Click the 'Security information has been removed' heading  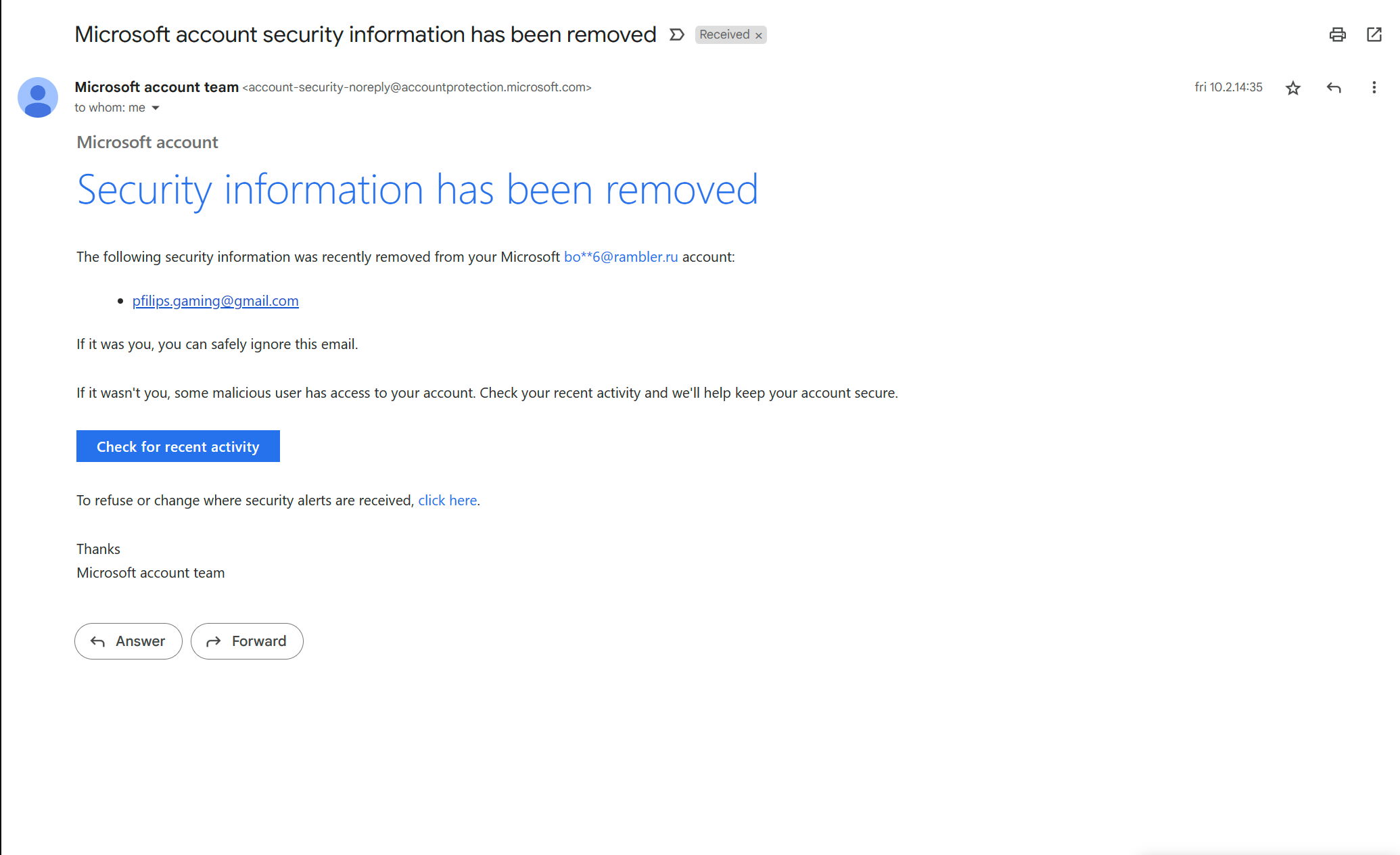[x=417, y=190]
